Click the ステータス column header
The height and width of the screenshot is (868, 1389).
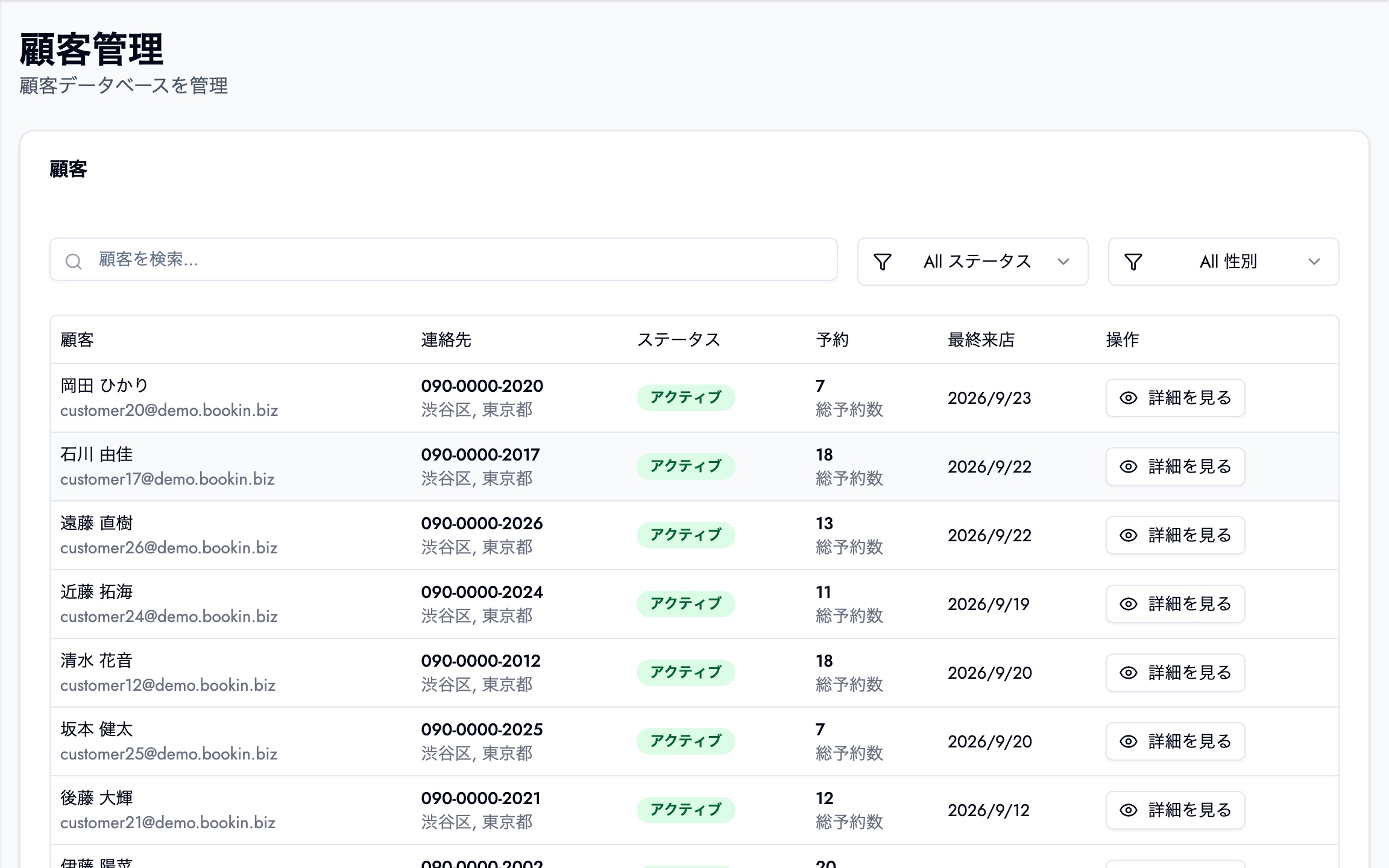[679, 340]
